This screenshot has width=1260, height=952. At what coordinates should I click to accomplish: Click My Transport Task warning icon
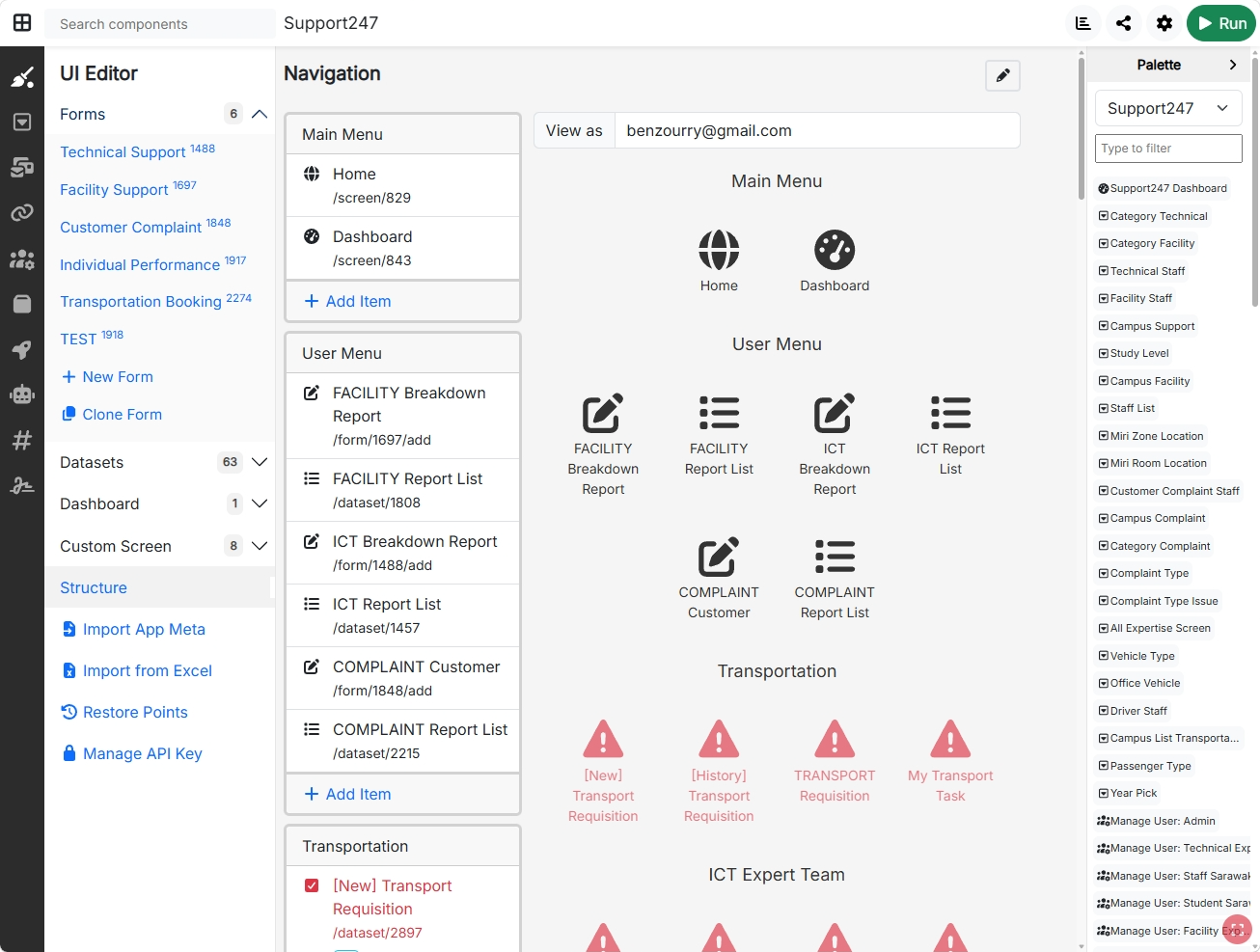click(950, 739)
